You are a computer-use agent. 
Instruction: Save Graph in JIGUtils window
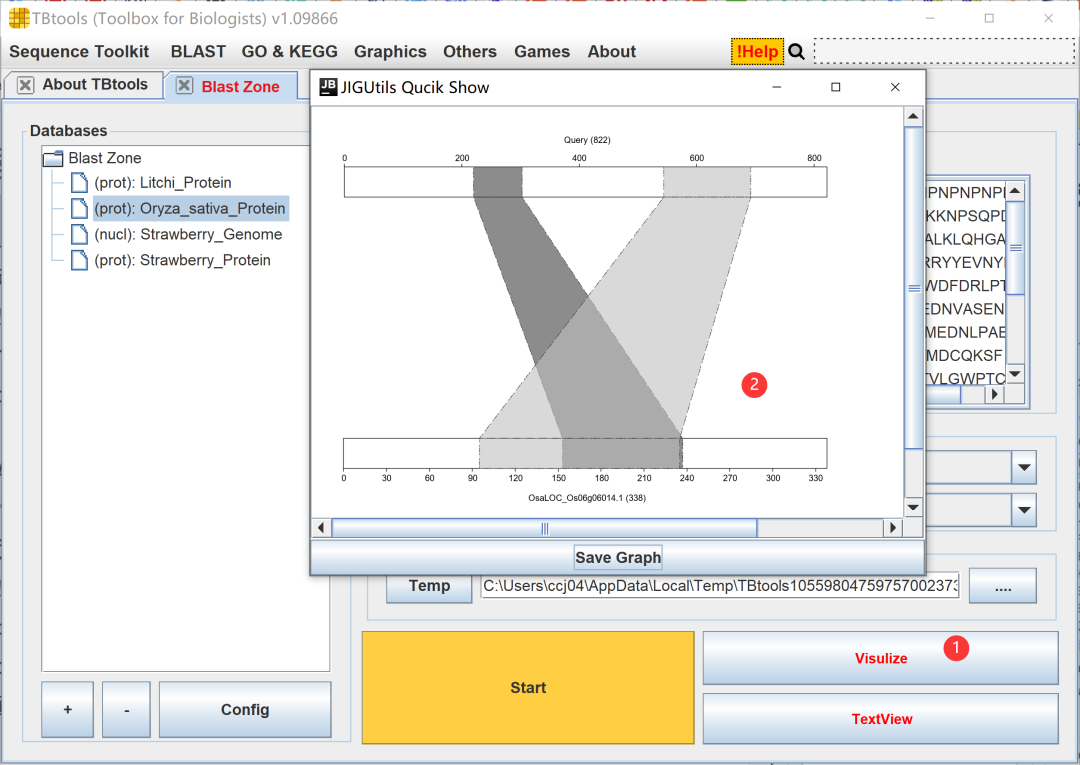618,558
